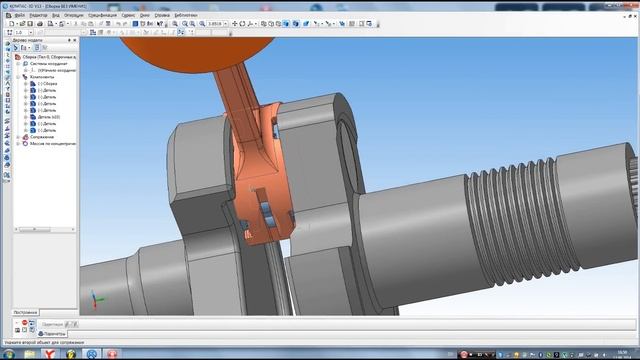640x360 pixels.
Task: Open the Спецификация menu
Action: click(102, 15)
